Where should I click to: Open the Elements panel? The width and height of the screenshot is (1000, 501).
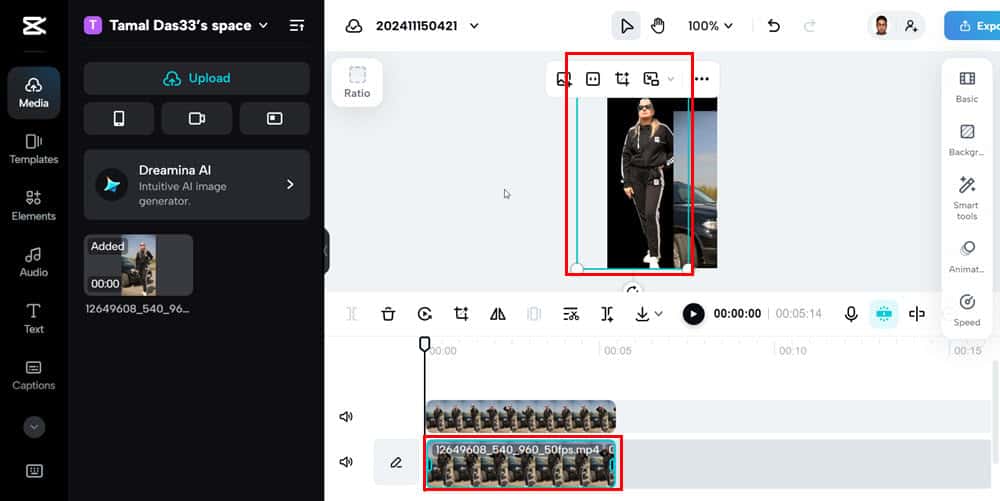coord(34,205)
